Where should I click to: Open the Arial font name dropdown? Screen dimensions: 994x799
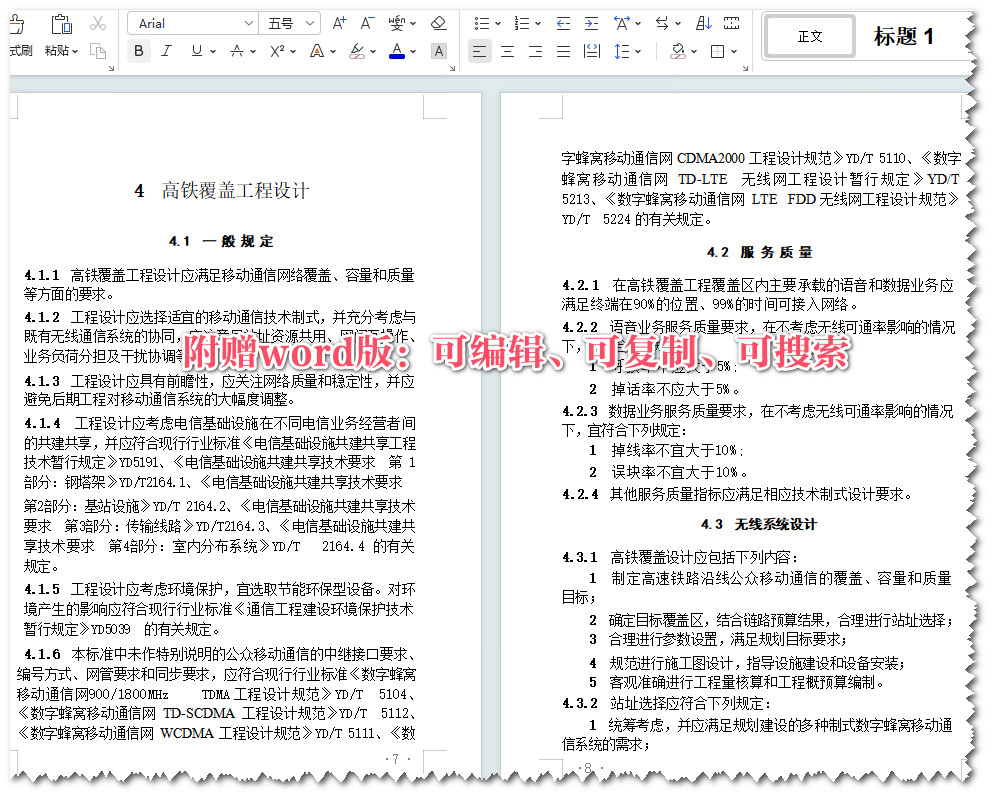tap(192, 22)
